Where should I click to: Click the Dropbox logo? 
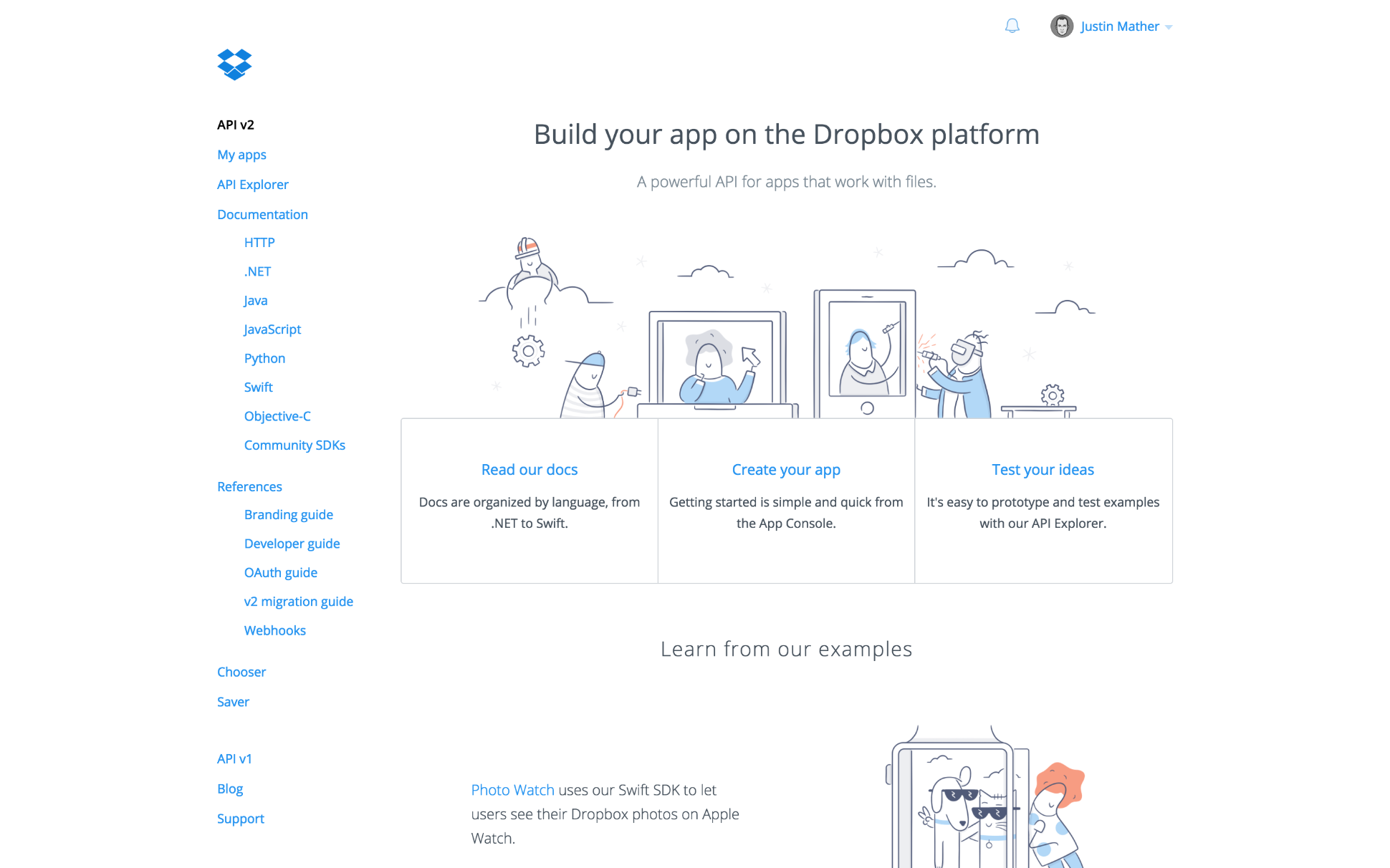coord(235,64)
